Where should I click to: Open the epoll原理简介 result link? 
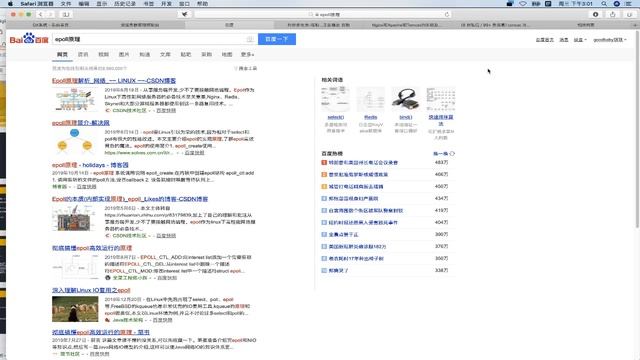click(x=81, y=122)
